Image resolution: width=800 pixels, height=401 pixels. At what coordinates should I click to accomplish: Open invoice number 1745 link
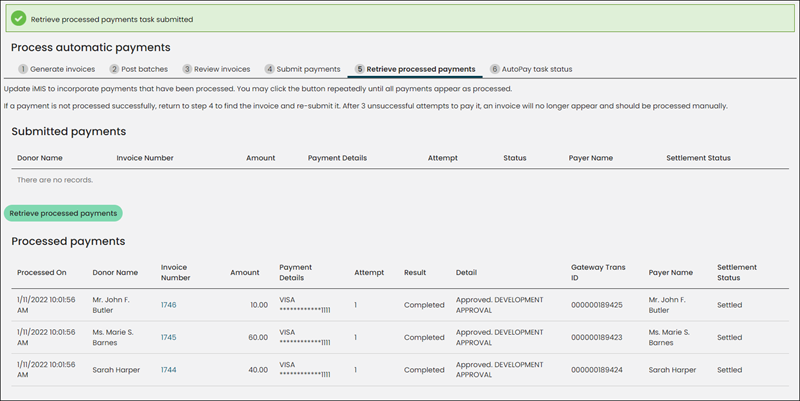[x=168, y=338]
